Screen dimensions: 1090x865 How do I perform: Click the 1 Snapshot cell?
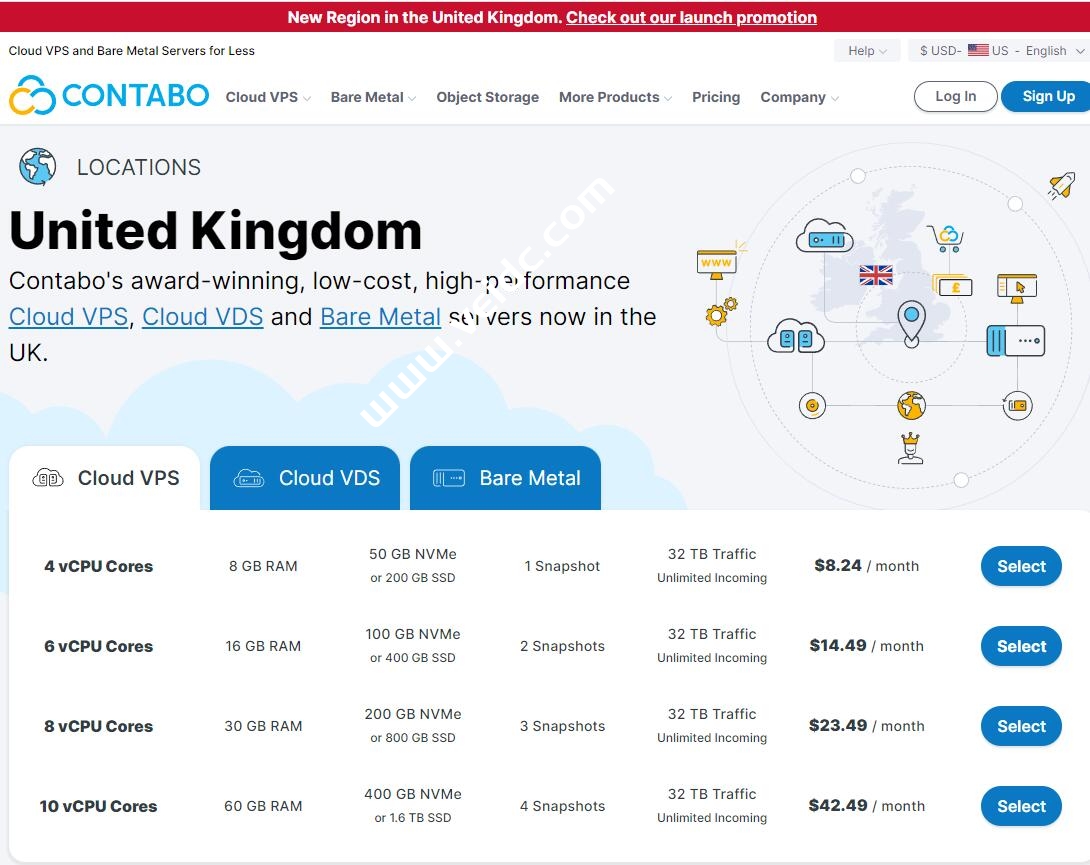[x=562, y=566]
